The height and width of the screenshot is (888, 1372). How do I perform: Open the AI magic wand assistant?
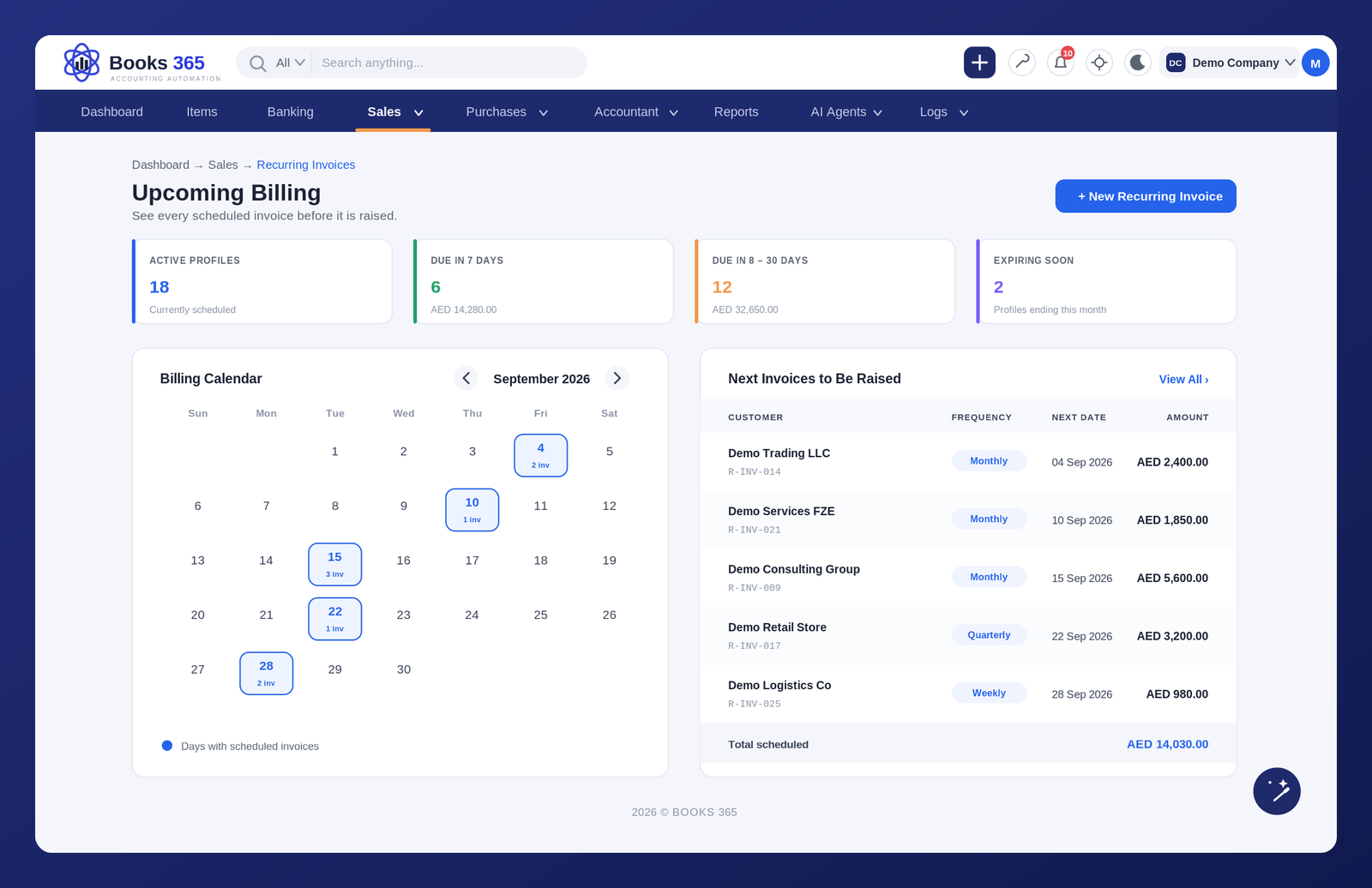[1277, 791]
